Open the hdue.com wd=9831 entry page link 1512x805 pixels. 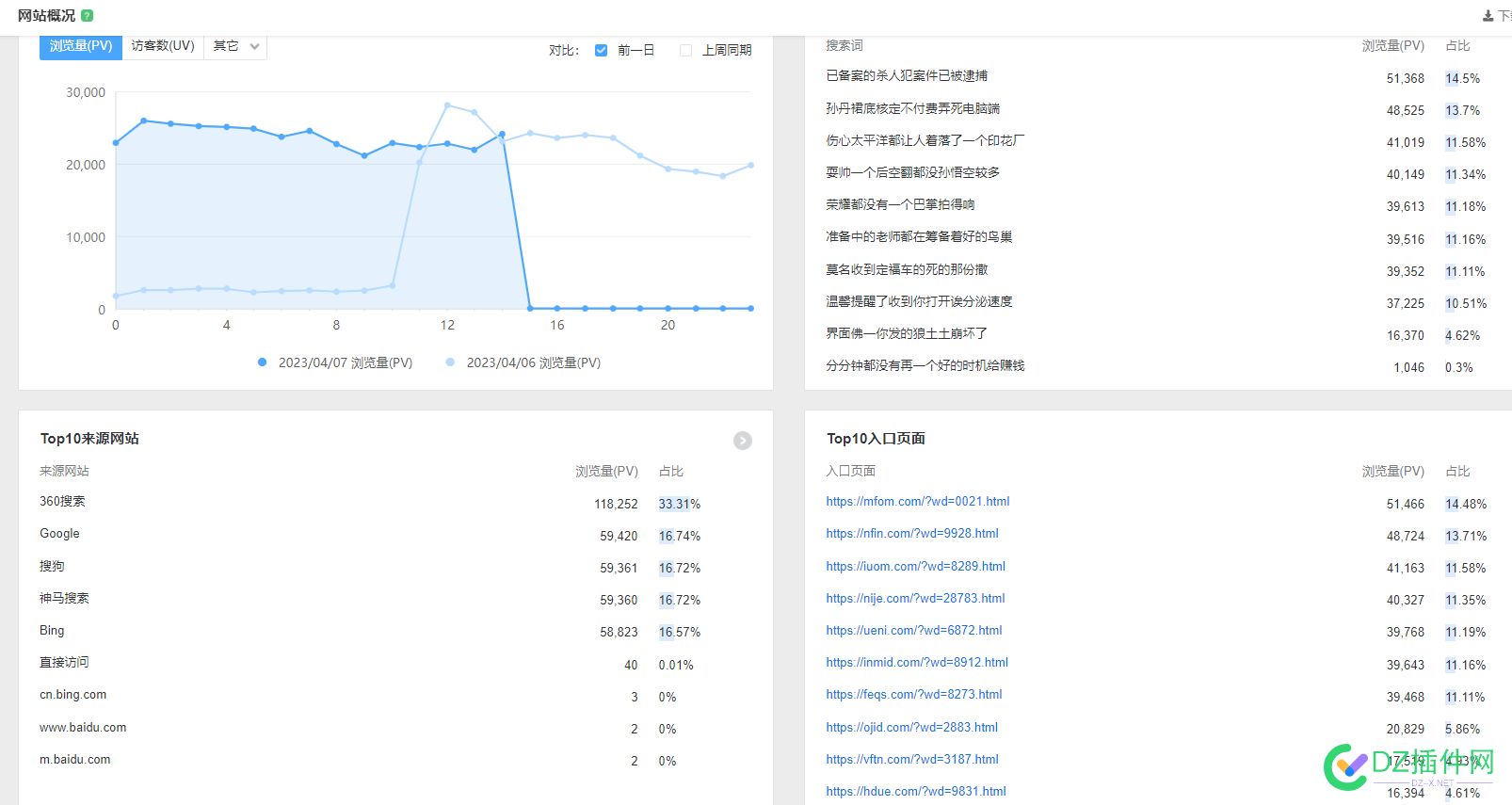(x=916, y=792)
